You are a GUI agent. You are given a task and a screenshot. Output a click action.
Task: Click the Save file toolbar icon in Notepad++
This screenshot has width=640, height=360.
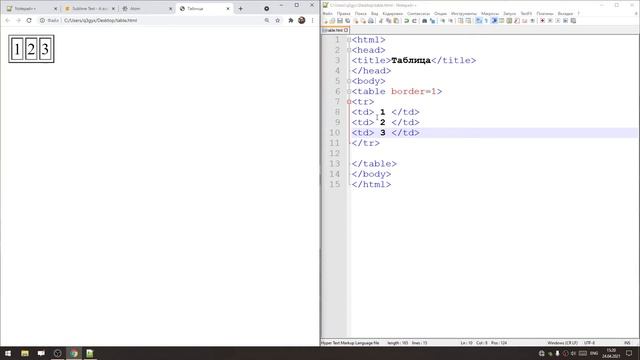click(340, 21)
